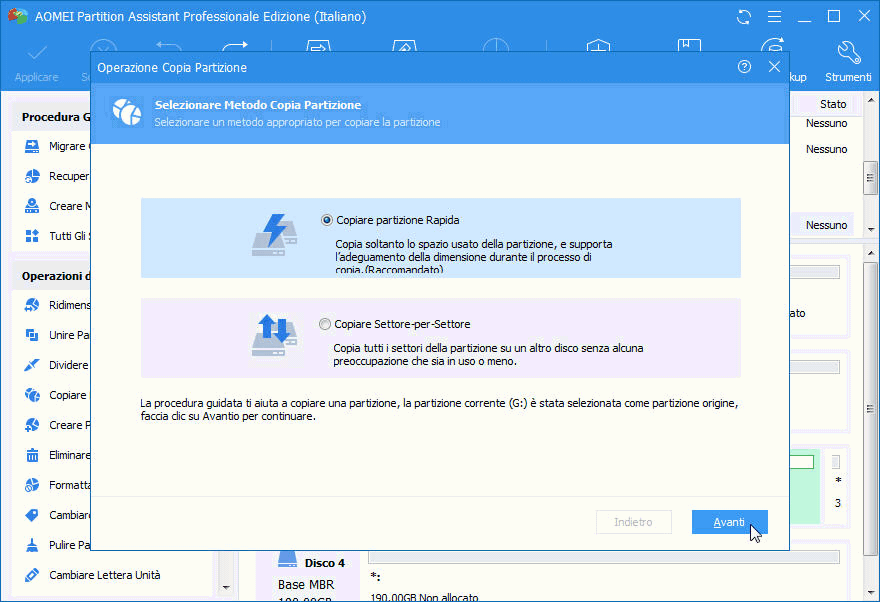Click Base MBR text under Disco 4
Image resolution: width=880 pixels, height=602 pixels.
pyautogui.click(x=306, y=585)
